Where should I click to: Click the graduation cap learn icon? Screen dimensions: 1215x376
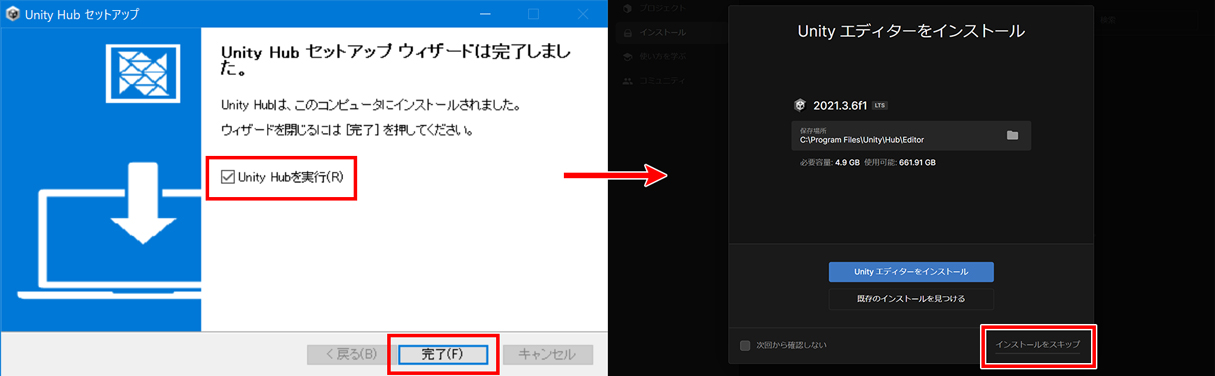click(x=627, y=57)
